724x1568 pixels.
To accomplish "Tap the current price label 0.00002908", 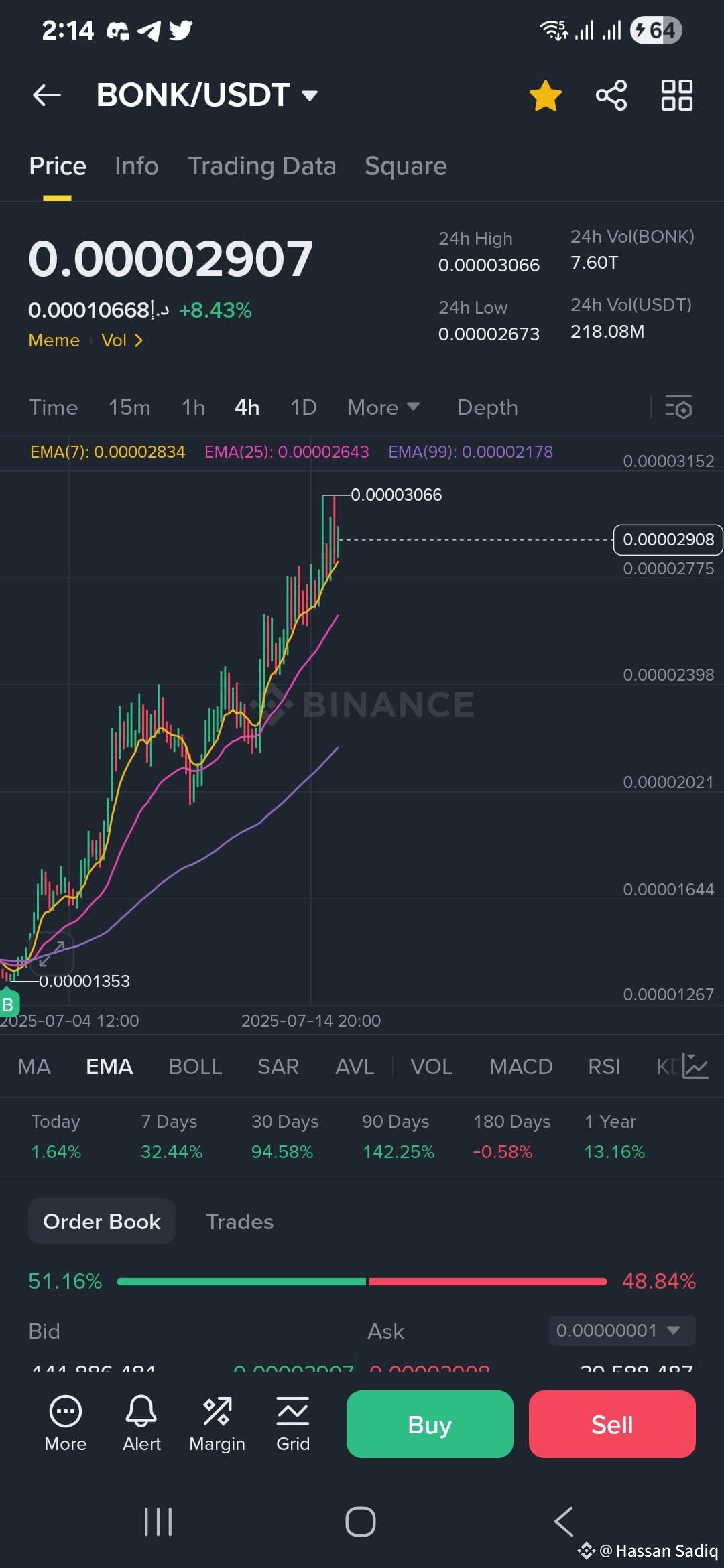I will tap(668, 539).
